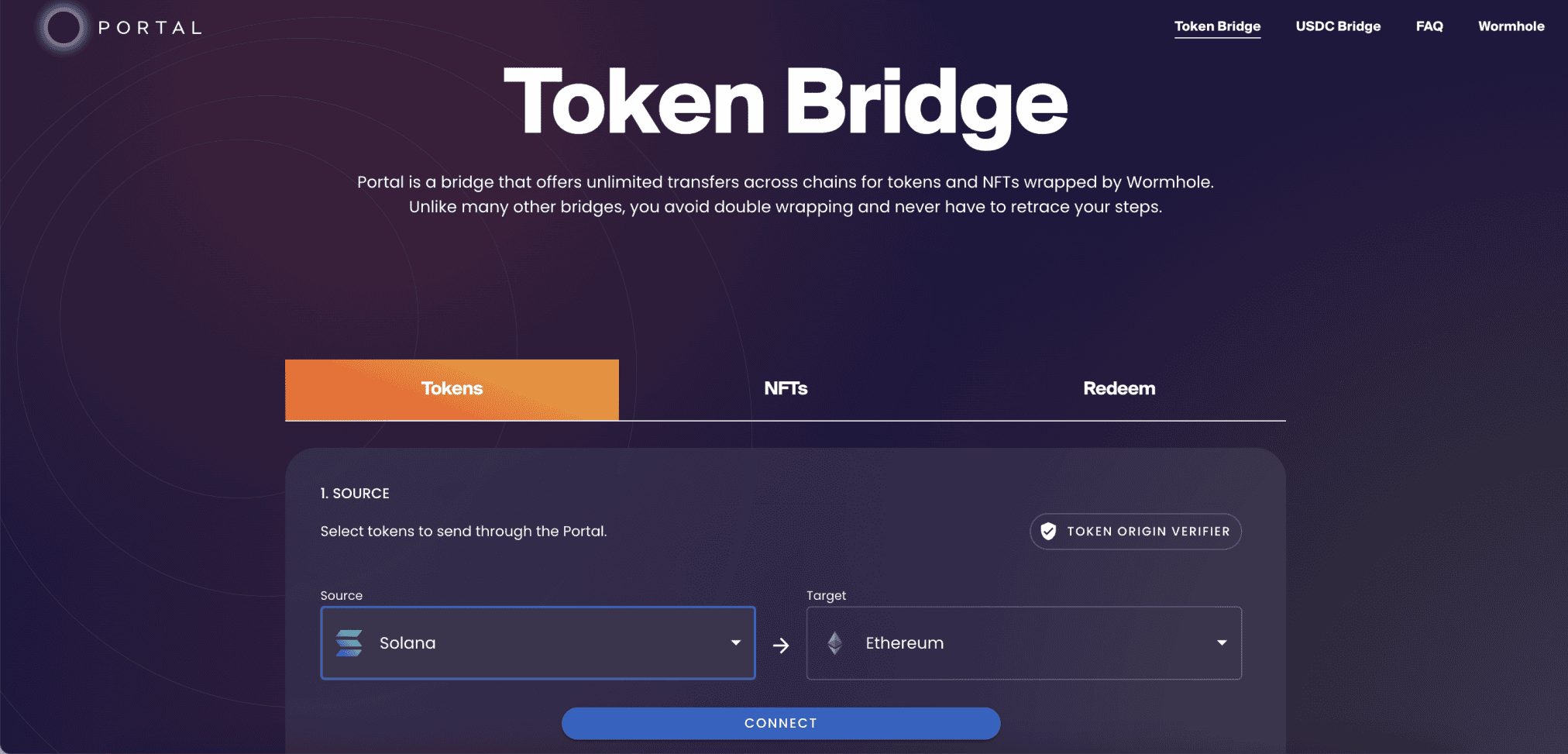Select the Solana chain icon
The image size is (1568, 754).
coord(350,643)
